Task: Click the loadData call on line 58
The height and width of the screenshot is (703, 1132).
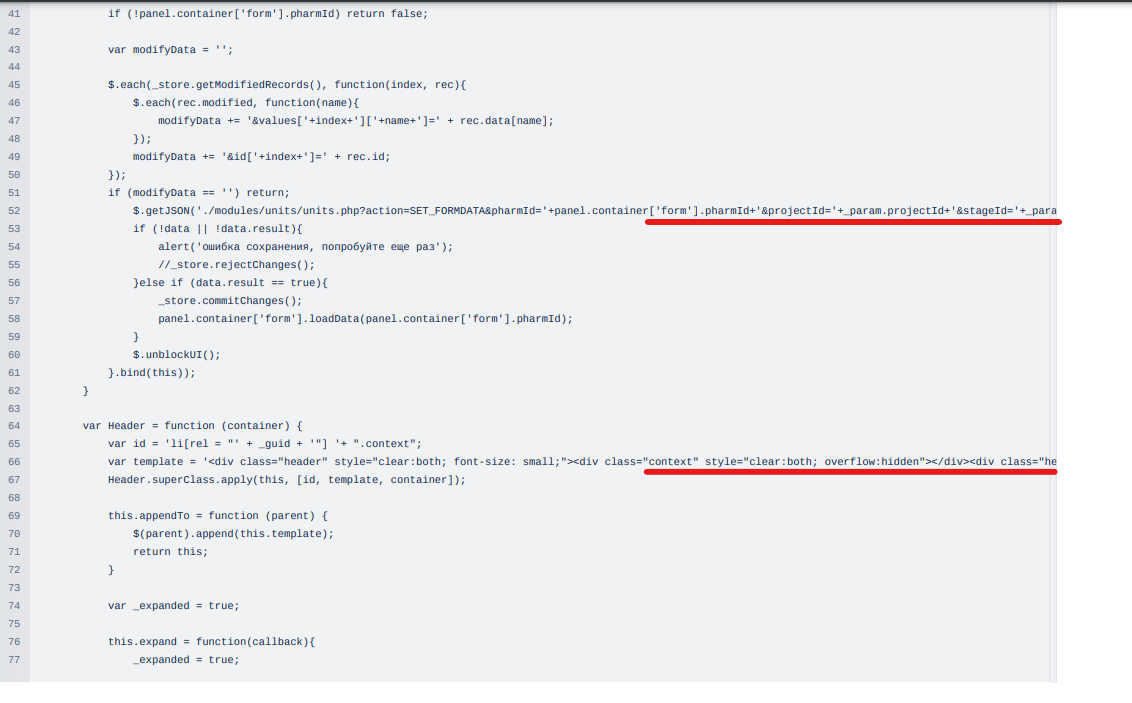Action: tap(350, 318)
